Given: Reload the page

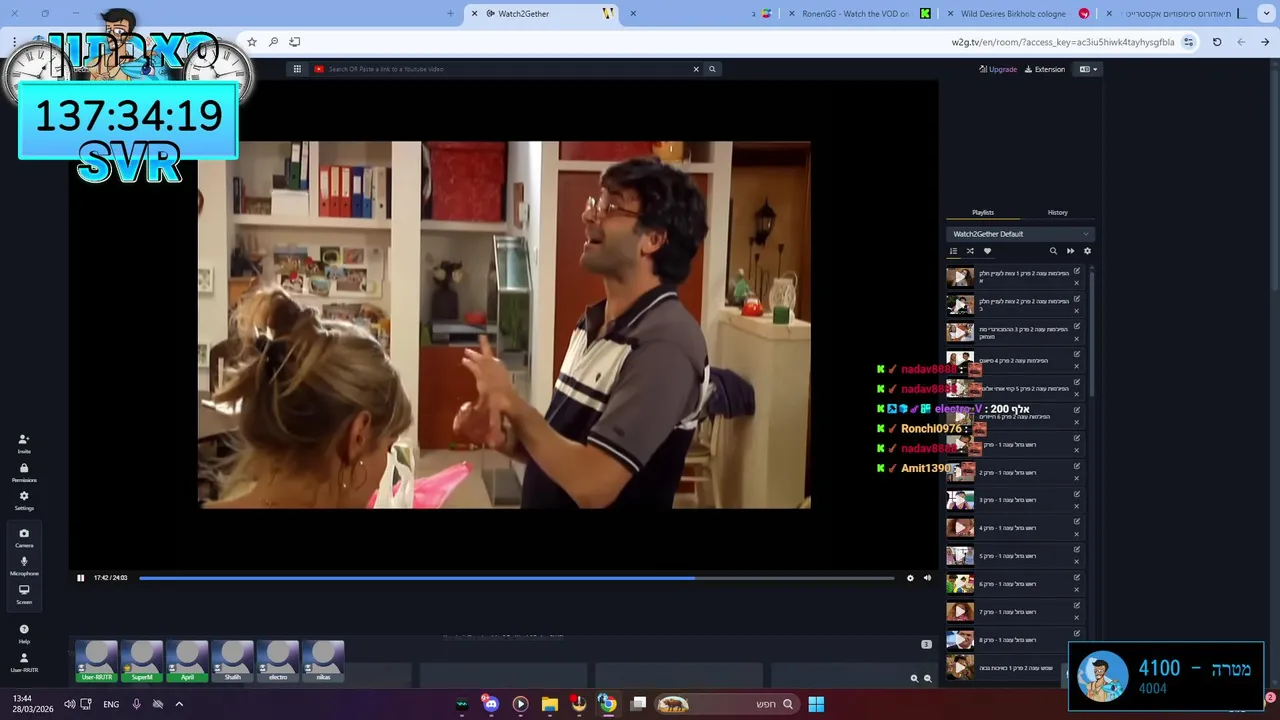Looking at the screenshot, I should tap(1217, 42).
